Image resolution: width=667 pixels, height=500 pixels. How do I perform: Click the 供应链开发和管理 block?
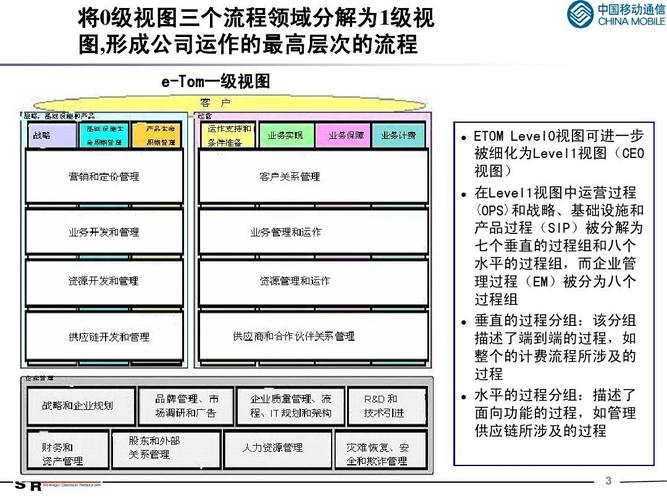coord(104,337)
